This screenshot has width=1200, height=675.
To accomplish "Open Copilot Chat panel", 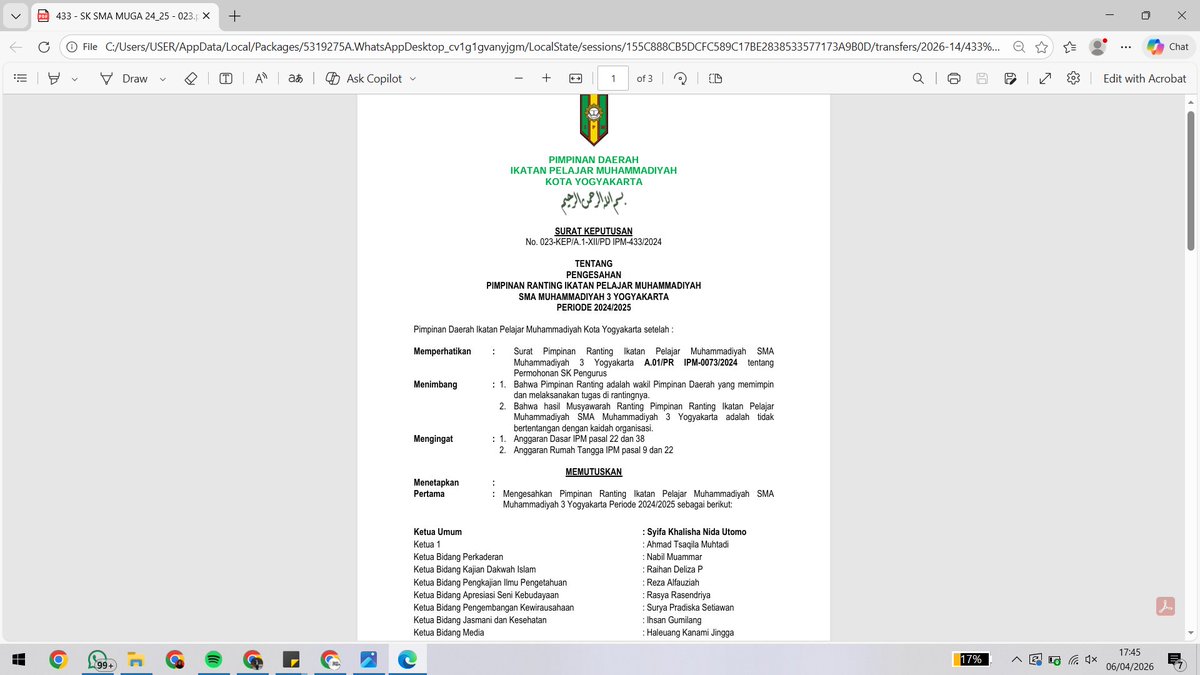I will pyautogui.click(x=1168, y=47).
